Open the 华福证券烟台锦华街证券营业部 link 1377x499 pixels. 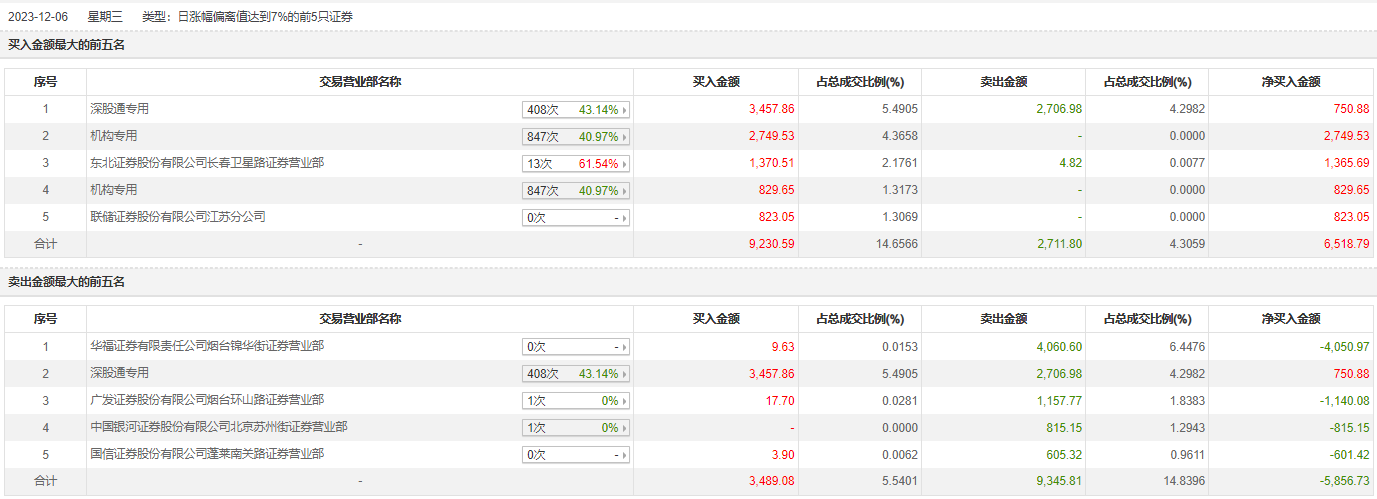206,346
